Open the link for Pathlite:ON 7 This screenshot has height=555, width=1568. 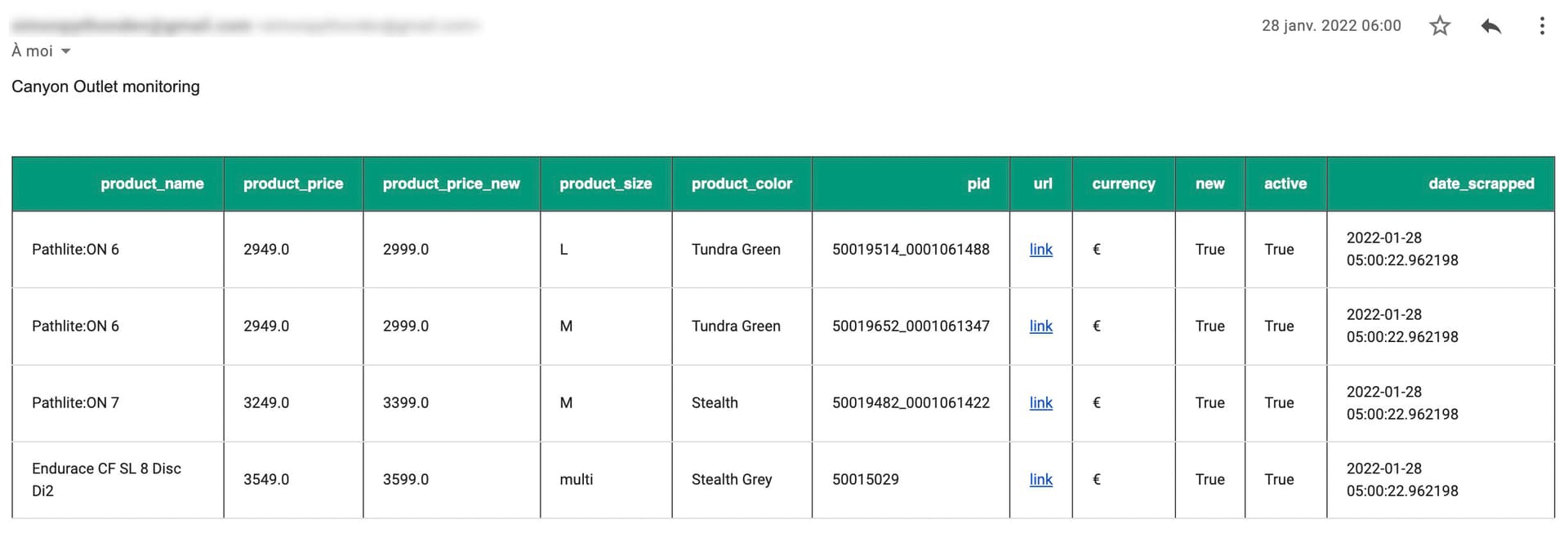click(x=1040, y=402)
